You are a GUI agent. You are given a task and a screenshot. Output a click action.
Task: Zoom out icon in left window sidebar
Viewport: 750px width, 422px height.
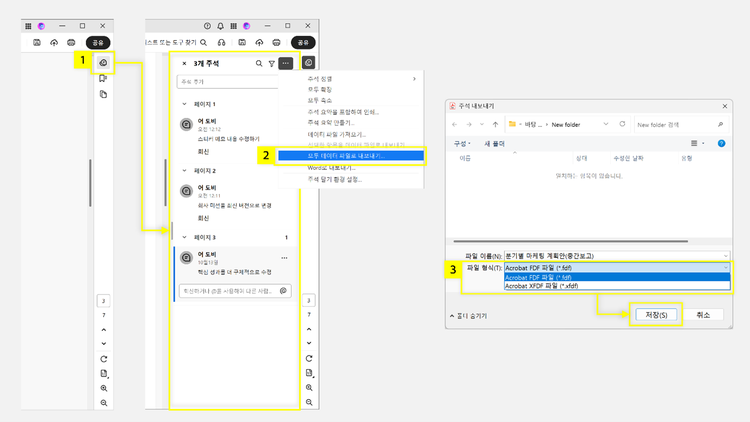tap(104, 403)
